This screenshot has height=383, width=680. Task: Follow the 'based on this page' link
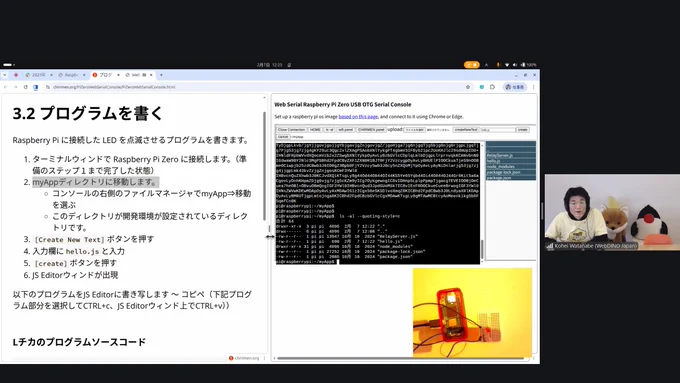pyautogui.click(x=358, y=117)
